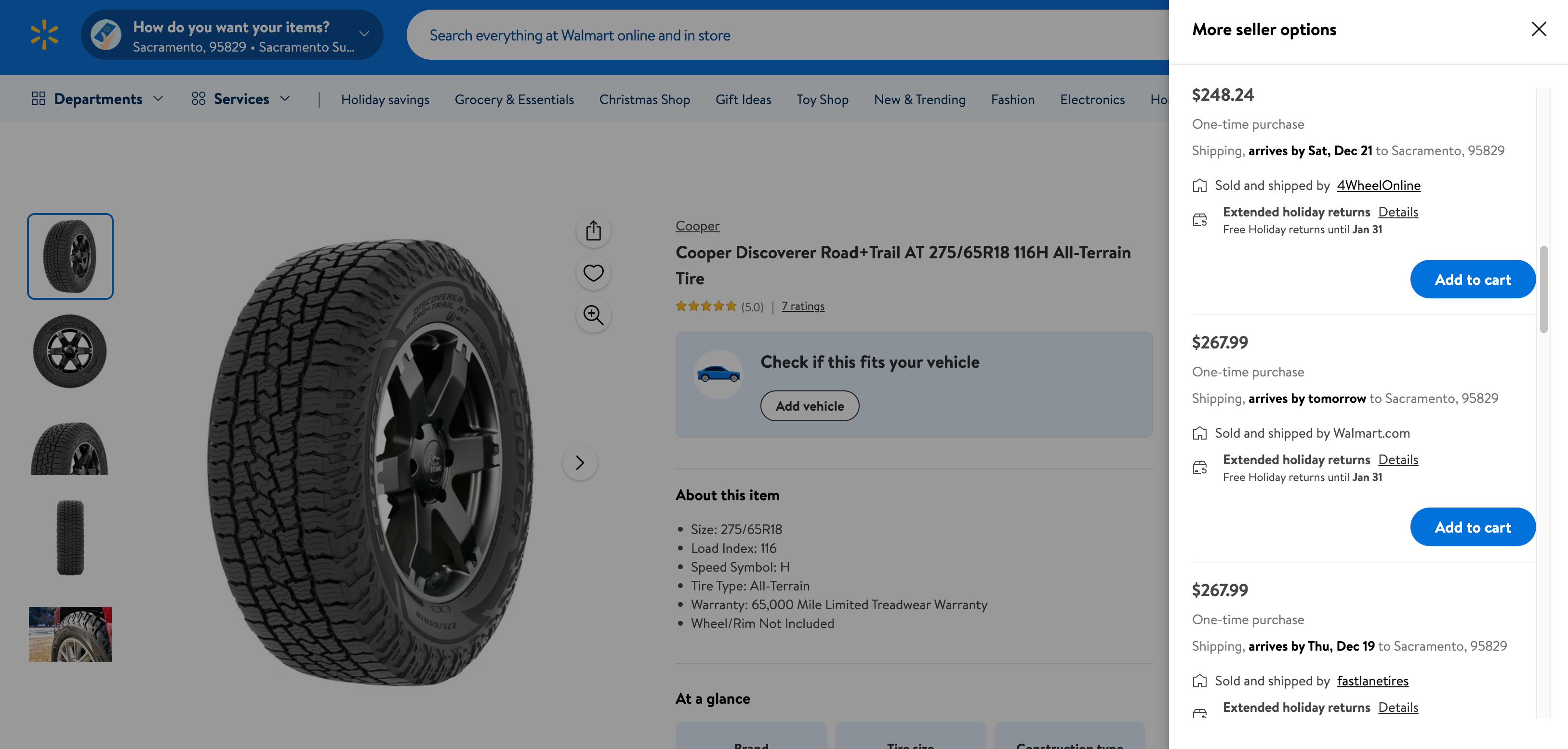Open the 4WheelOnline seller link
The image size is (1568, 749).
tap(1378, 185)
